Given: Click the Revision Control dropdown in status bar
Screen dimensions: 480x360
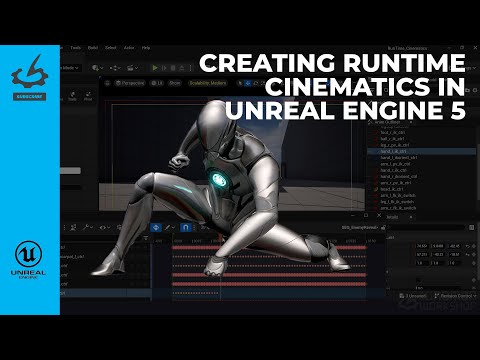Looking at the screenshot, I should (x=455, y=296).
